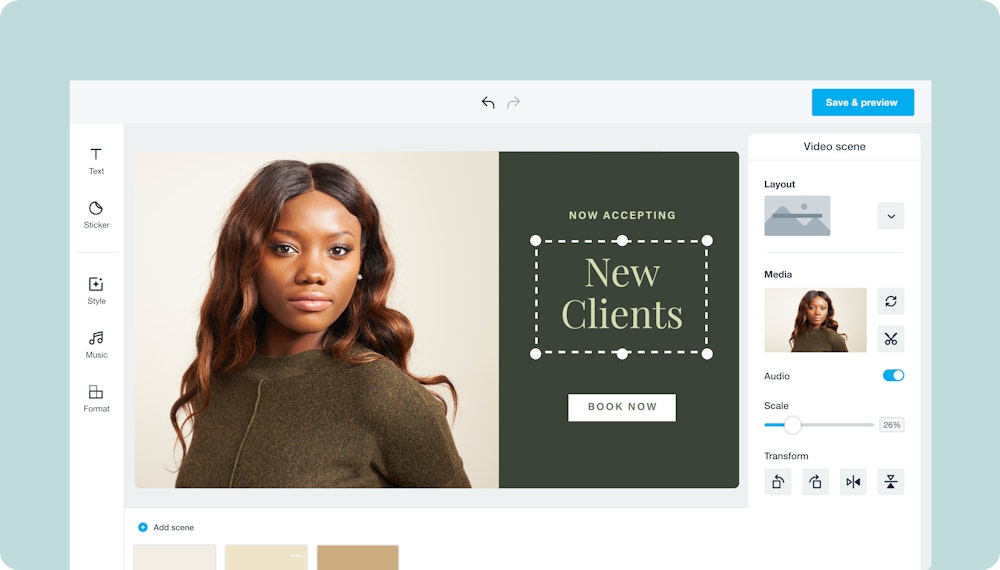Toggle the Audio switch off
1000x570 pixels.
(x=893, y=375)
